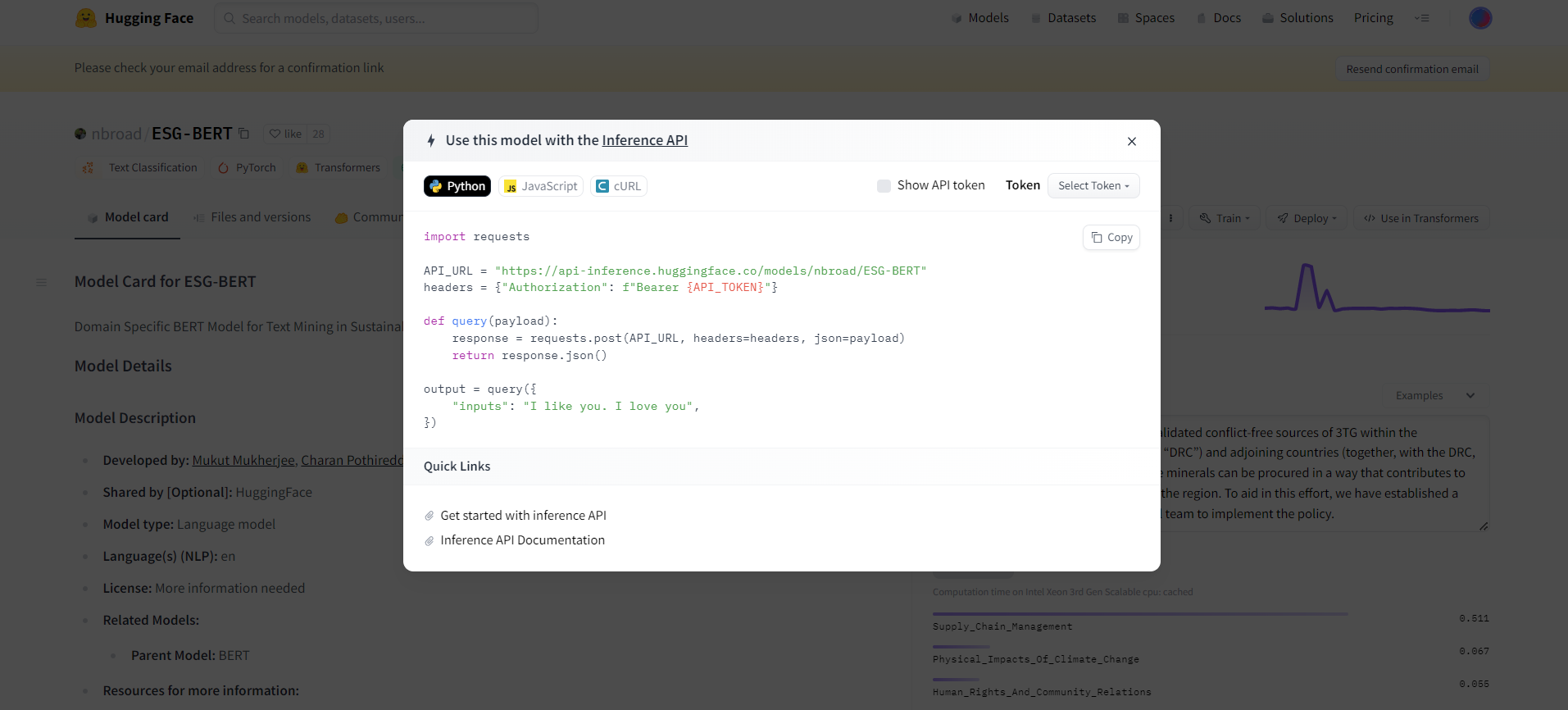The image size is (1568, 710).
Task: Expand the Deploy dropdown
Action: click(1307, 218)
